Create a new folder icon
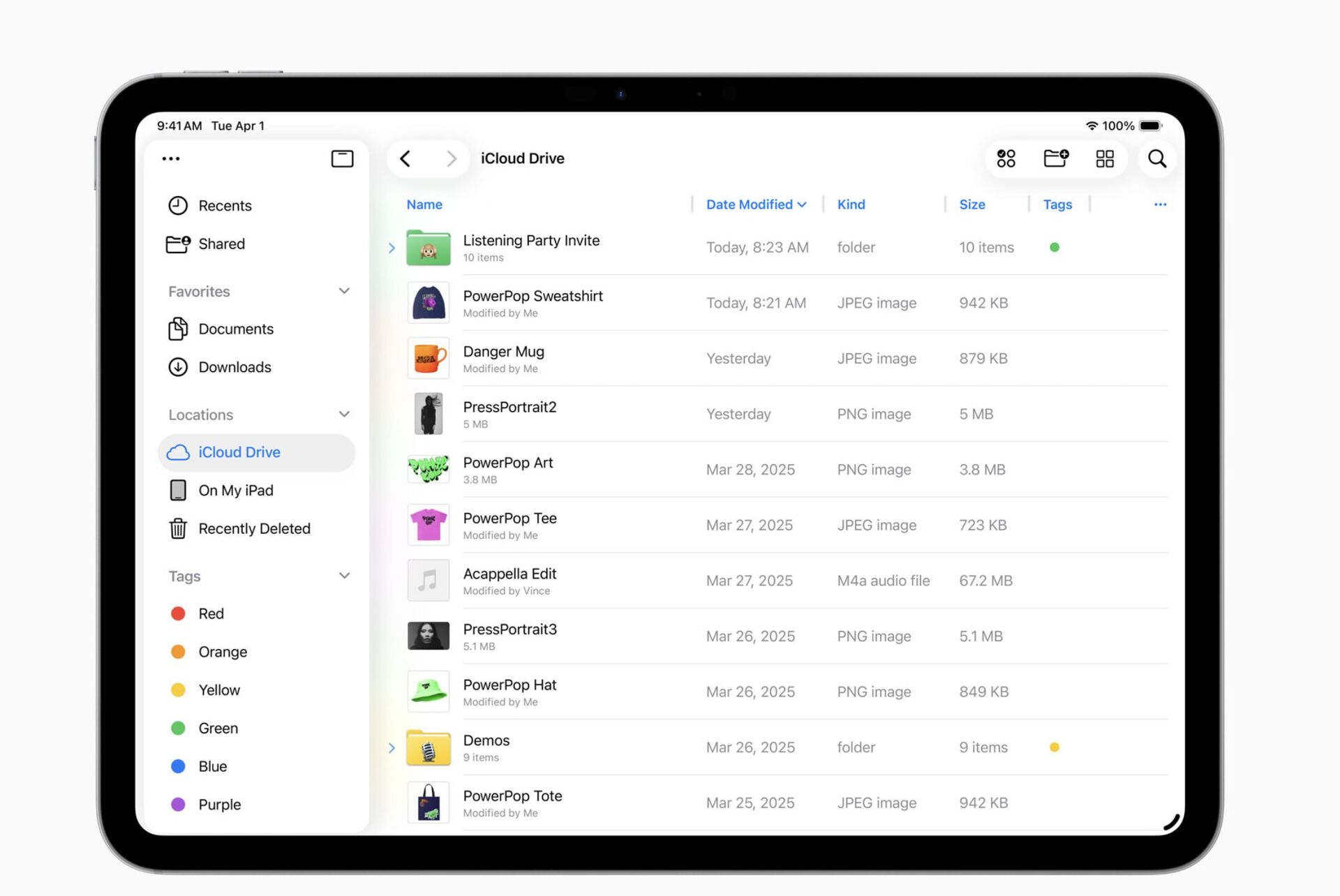Viewport: 1340px width, 896px height. tap(1056, 158)
